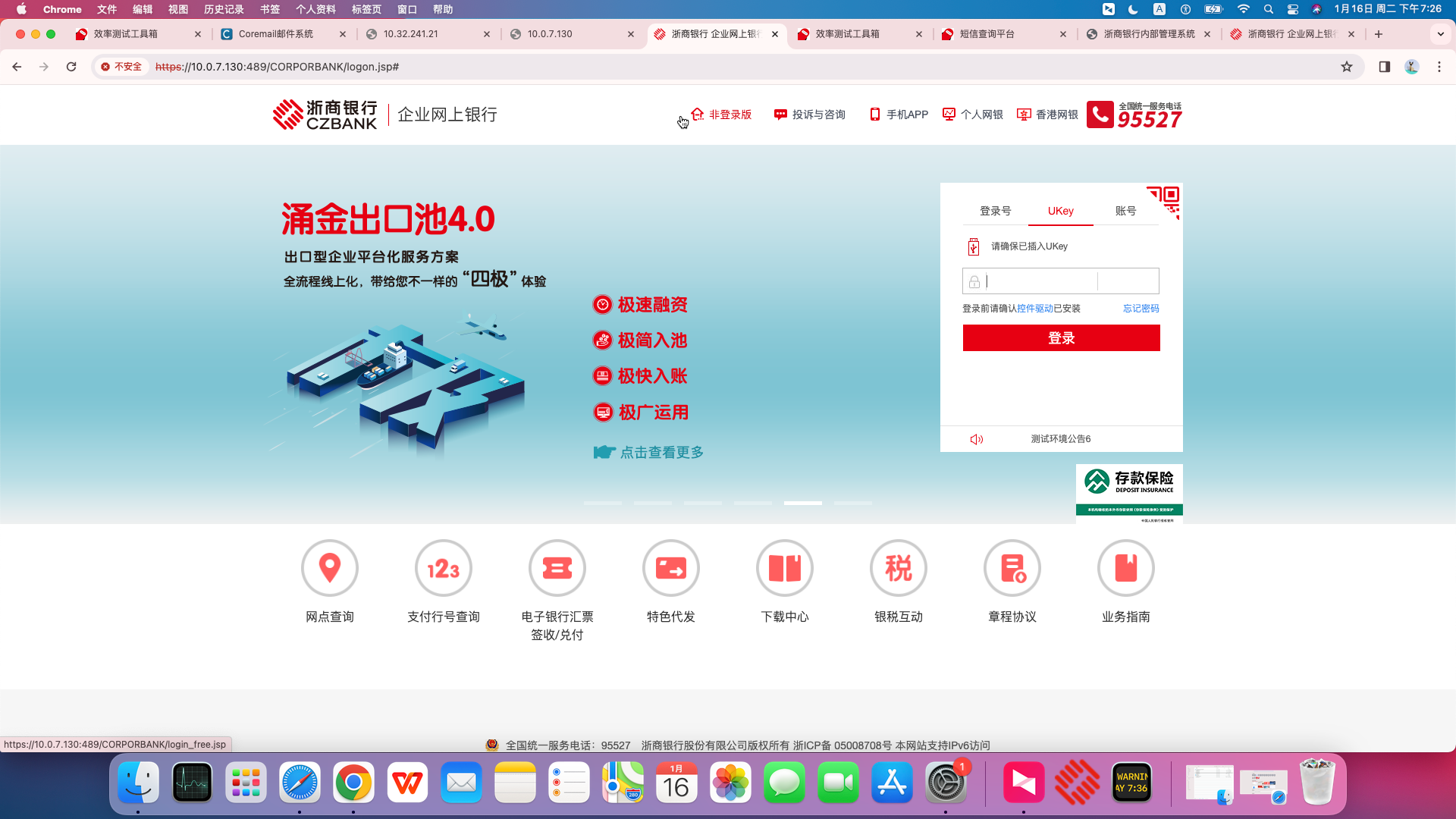Open the 历史记录 menu
This screenshot has height=819, width=1456.
(x=224, y=9)
